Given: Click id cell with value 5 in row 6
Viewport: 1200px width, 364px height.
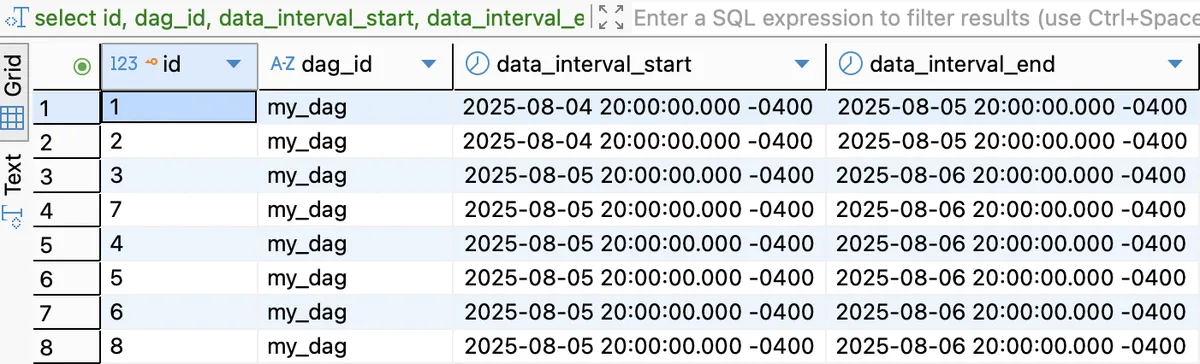Looking at the screenshot, I should click(x=178, y=279).
